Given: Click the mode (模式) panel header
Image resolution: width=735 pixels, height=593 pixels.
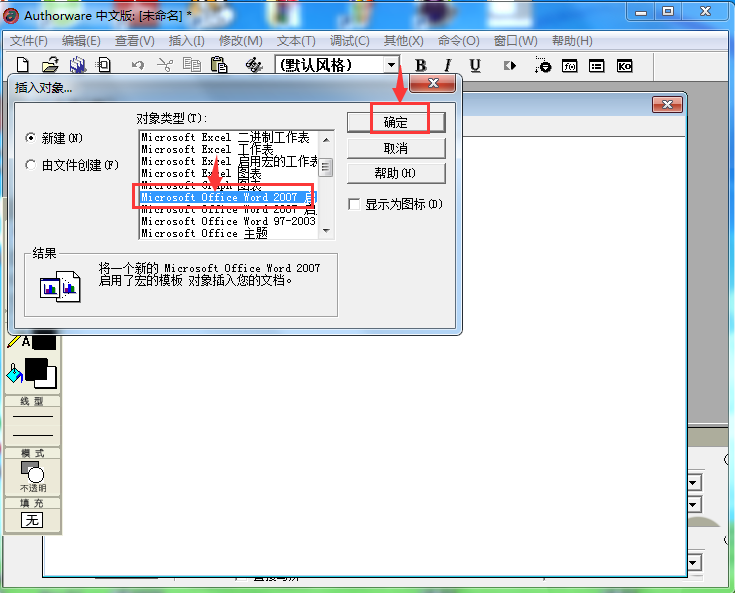Looking at the screenshot, I should 32,453.
